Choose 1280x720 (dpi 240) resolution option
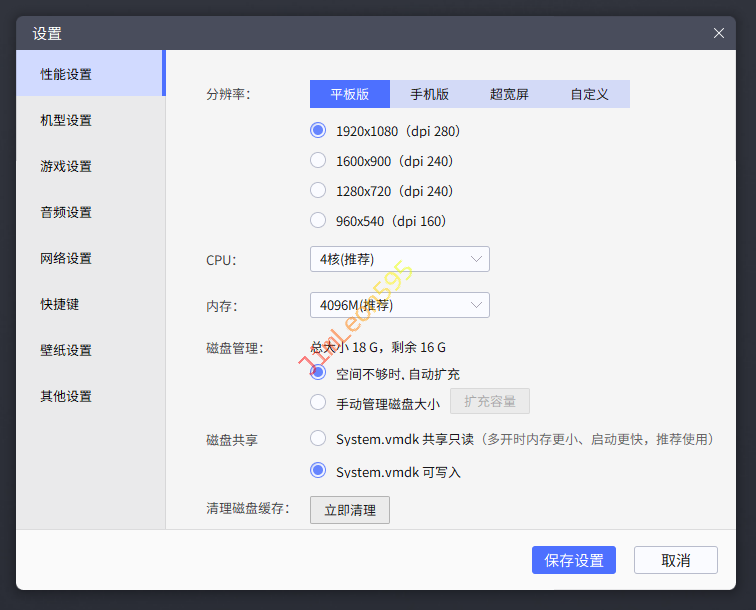This screenshot has height=610, width=756. tap(318, 190)
